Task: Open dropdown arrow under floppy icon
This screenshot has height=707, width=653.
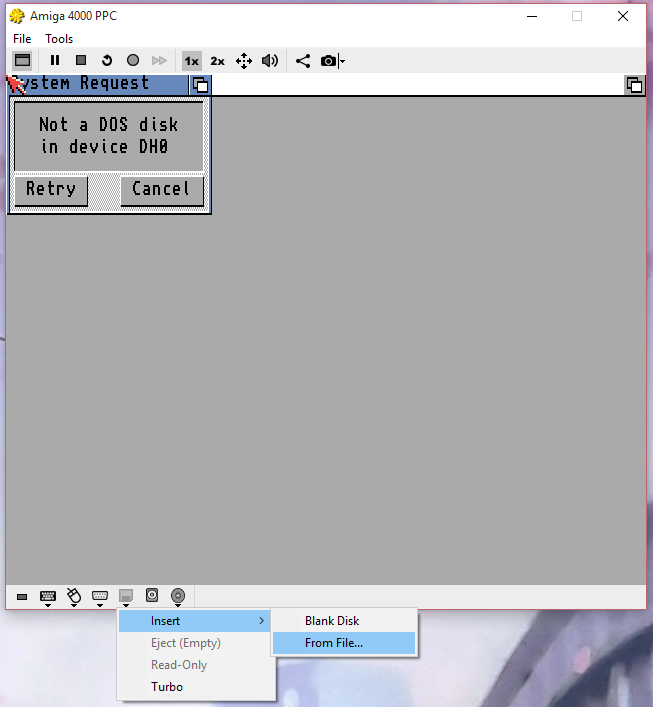Action: coord(126,606)
